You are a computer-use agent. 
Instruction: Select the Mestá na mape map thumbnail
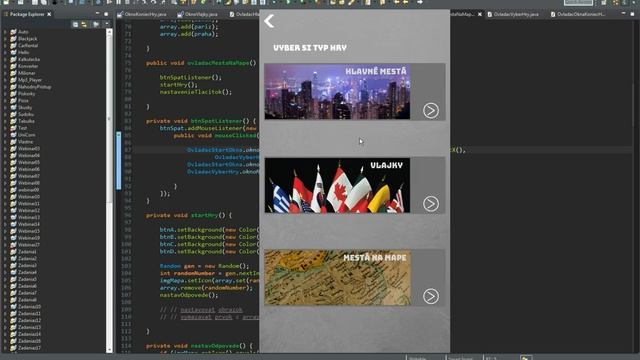(337, 278)
